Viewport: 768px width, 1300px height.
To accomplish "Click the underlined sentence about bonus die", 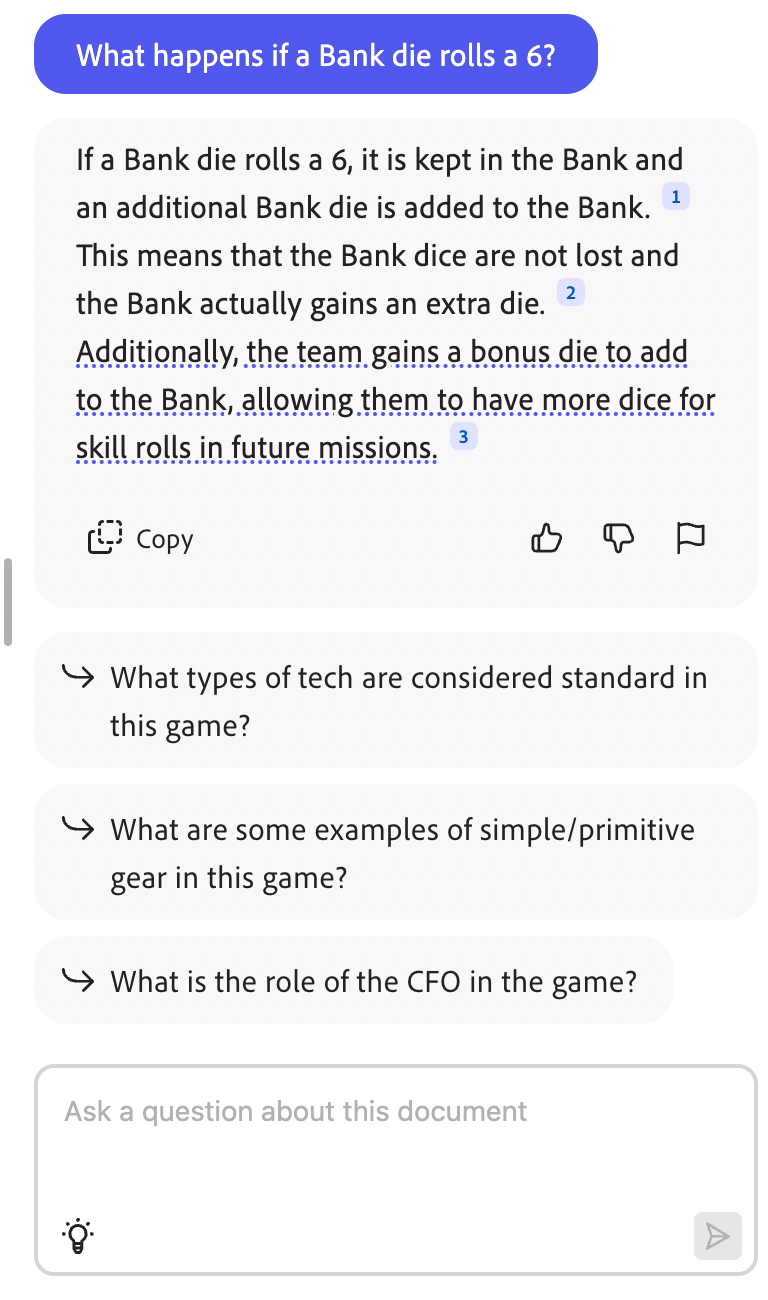I will (x=396, y=402).
